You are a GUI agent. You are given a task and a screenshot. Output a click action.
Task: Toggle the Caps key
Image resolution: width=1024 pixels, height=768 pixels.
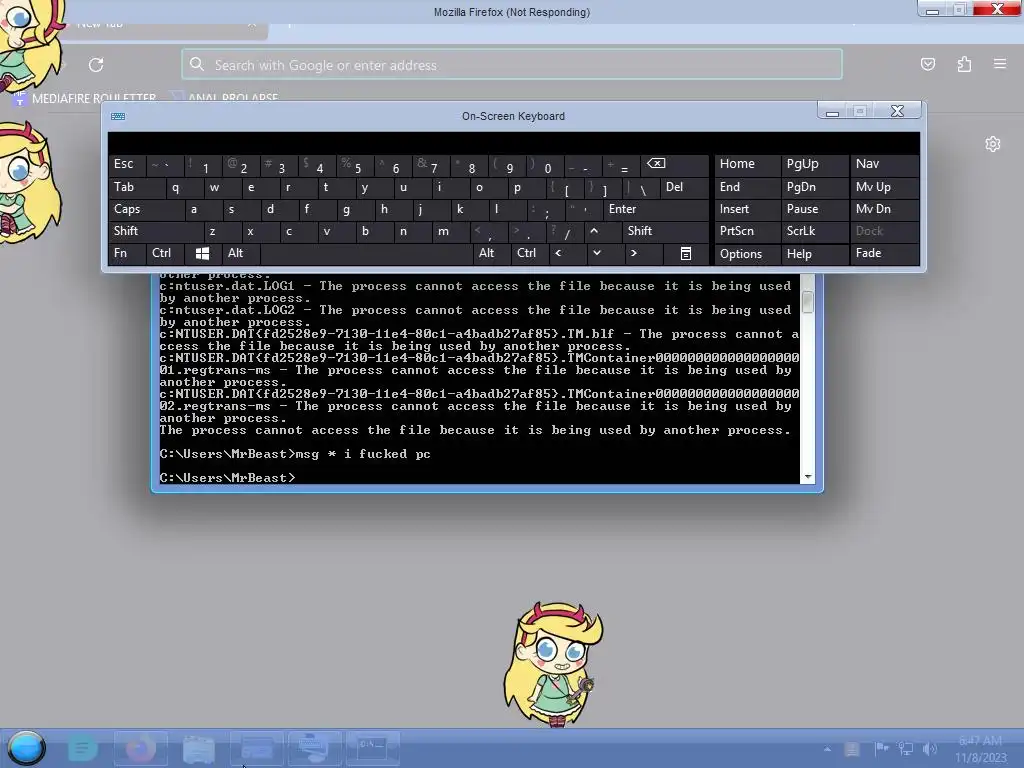click(x=146, y=209)
